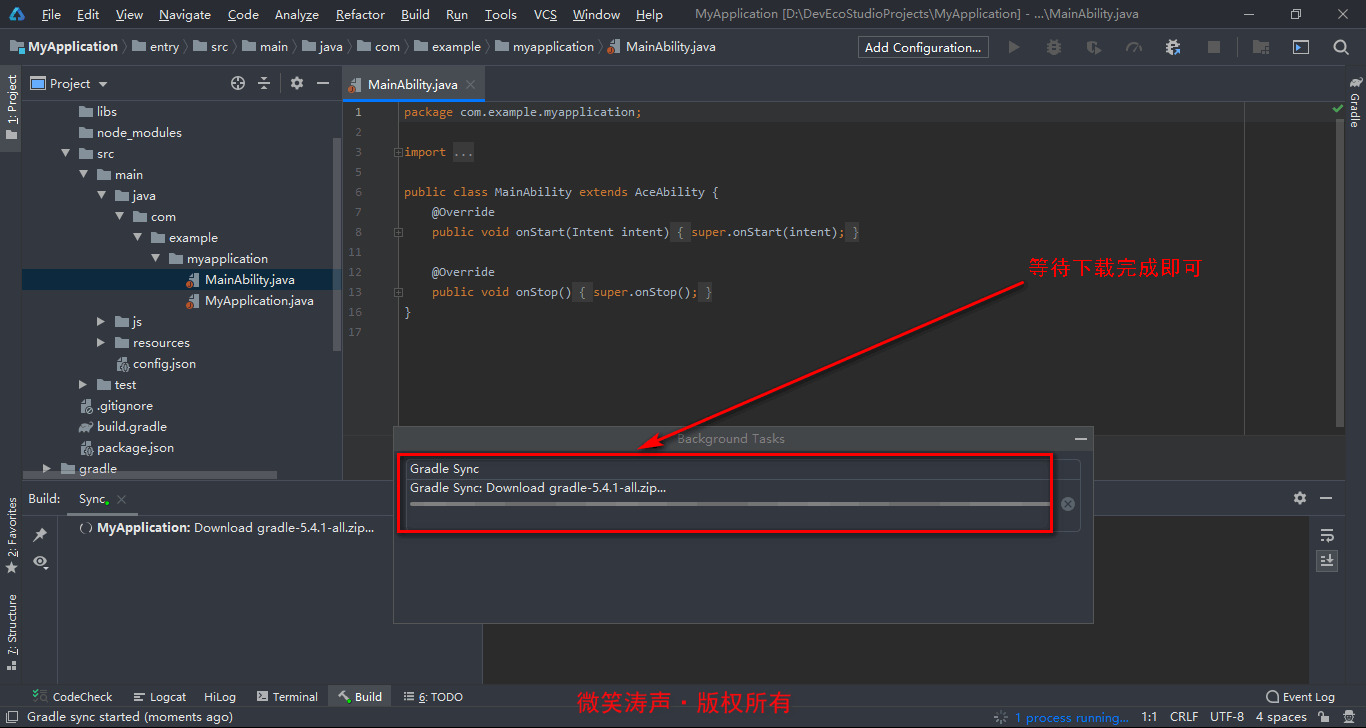
Task: Expand the js folder in project tree
Action: (x=102, y=322)
